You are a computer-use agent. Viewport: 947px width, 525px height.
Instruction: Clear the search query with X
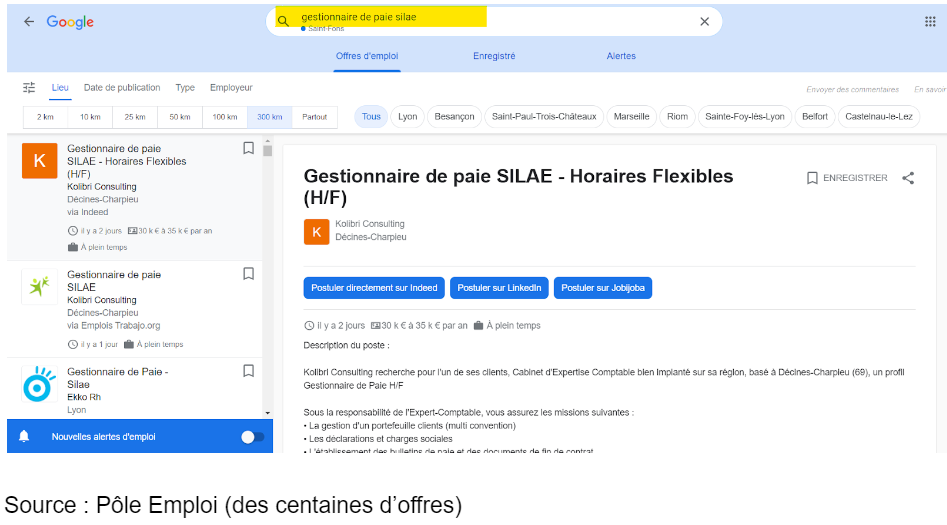[704, 22]
